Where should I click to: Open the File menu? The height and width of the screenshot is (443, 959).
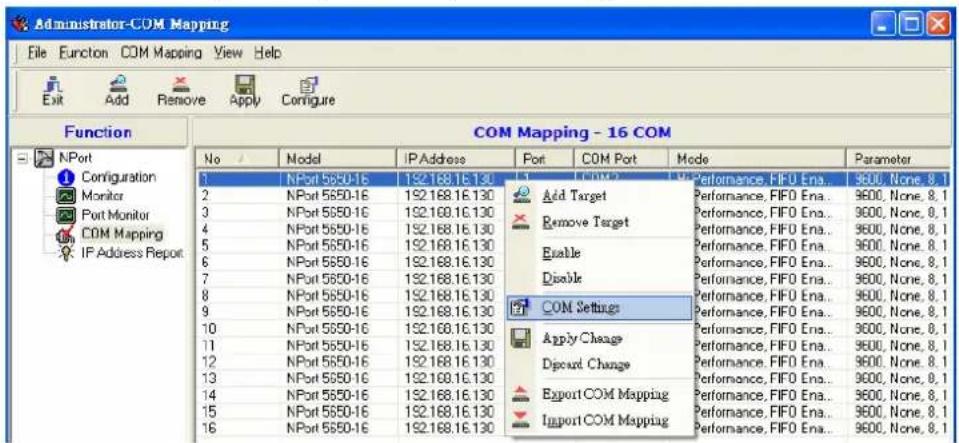click(39, 53)
